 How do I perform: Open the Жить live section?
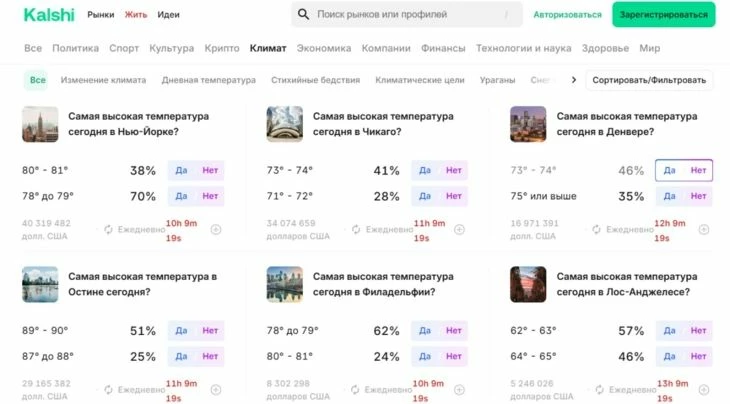coord(135,15)
